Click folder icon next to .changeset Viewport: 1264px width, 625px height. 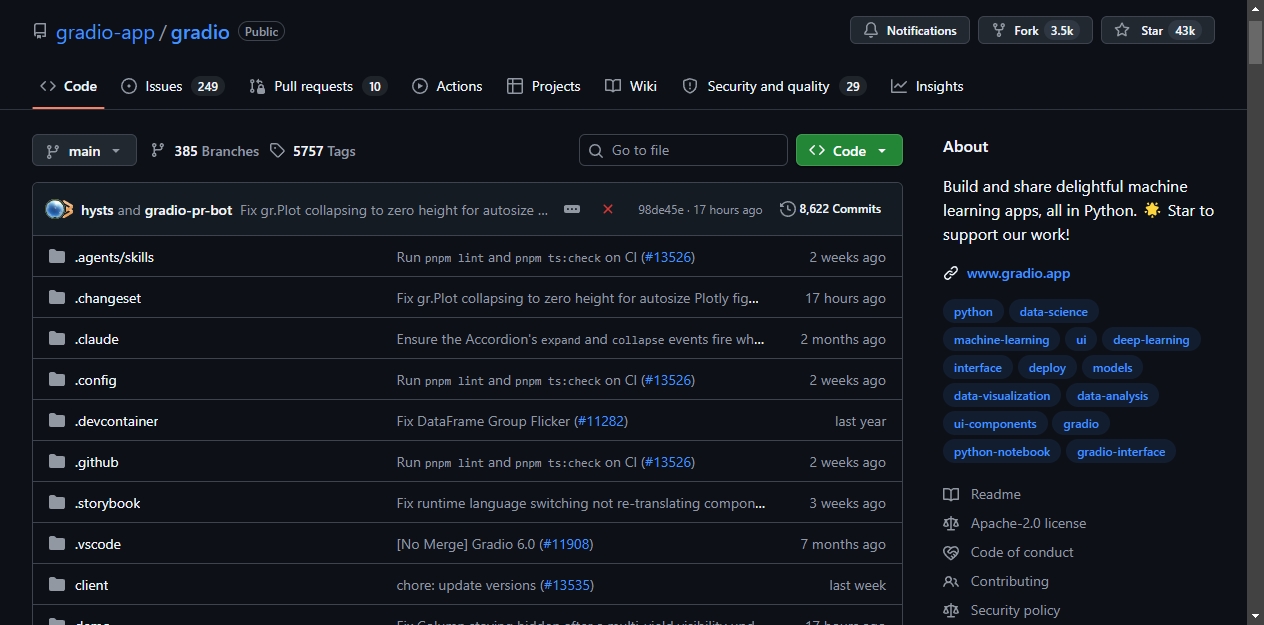(x=57, y=298)
